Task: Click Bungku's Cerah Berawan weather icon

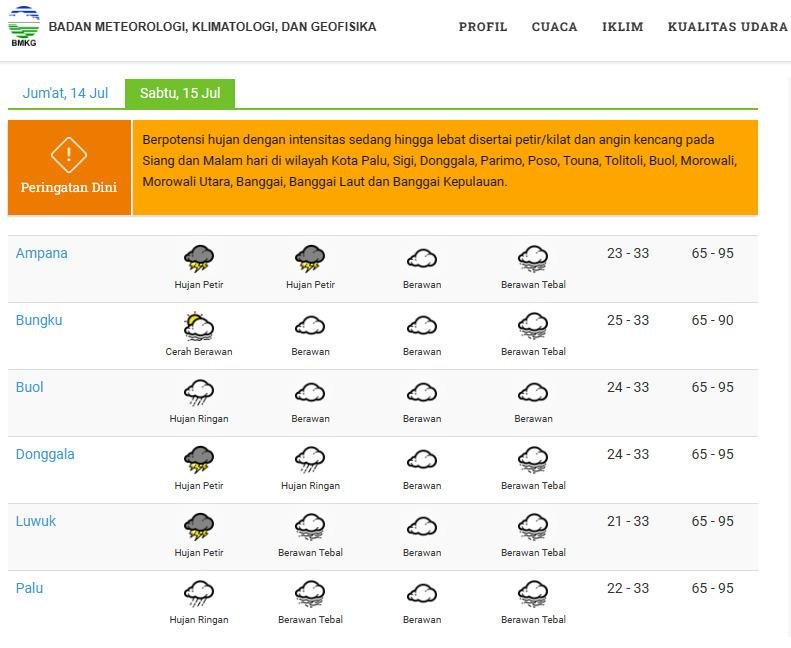Action: [x=199, y=326]
